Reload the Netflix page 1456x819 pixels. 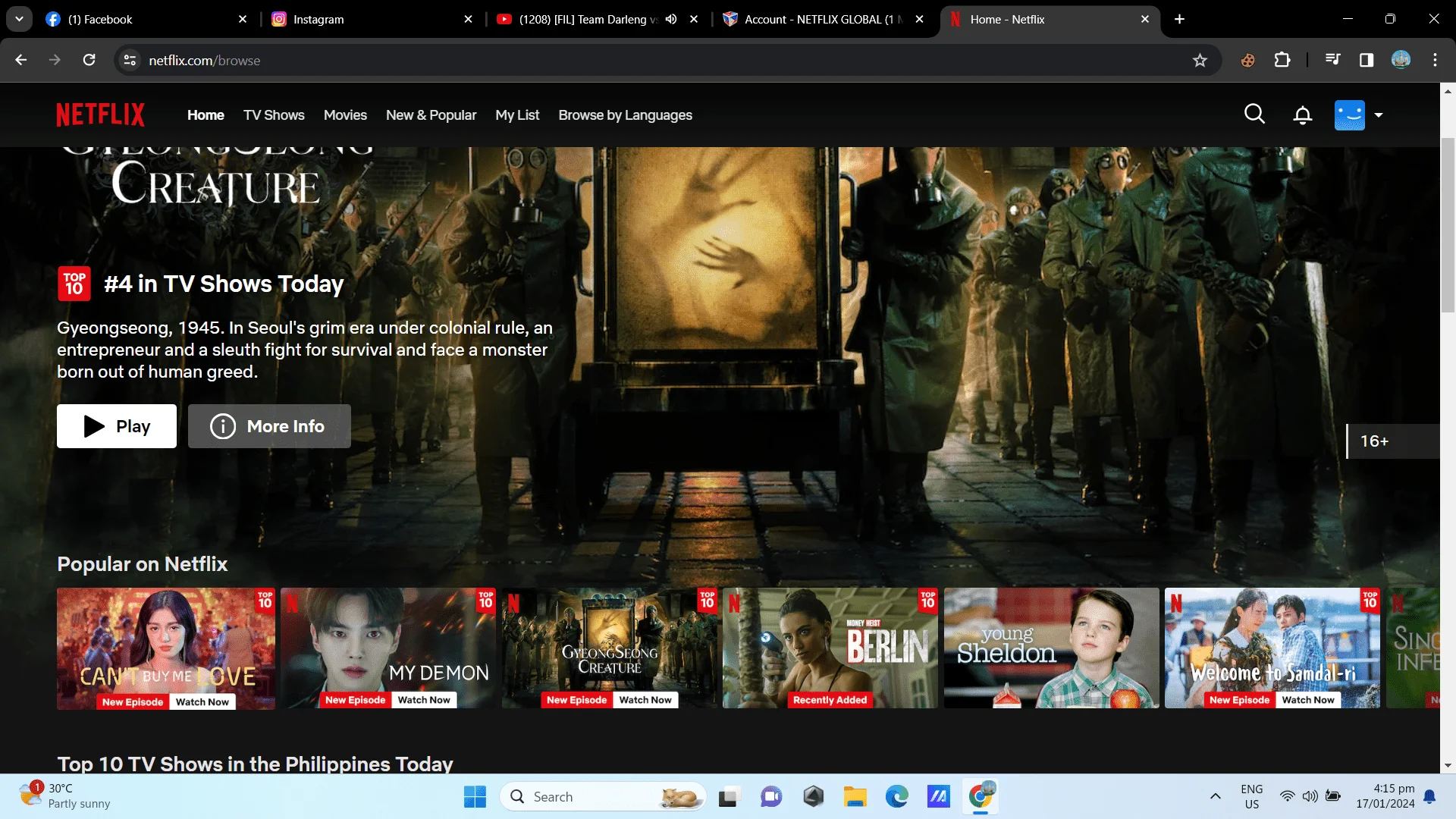tap(89, 60)
